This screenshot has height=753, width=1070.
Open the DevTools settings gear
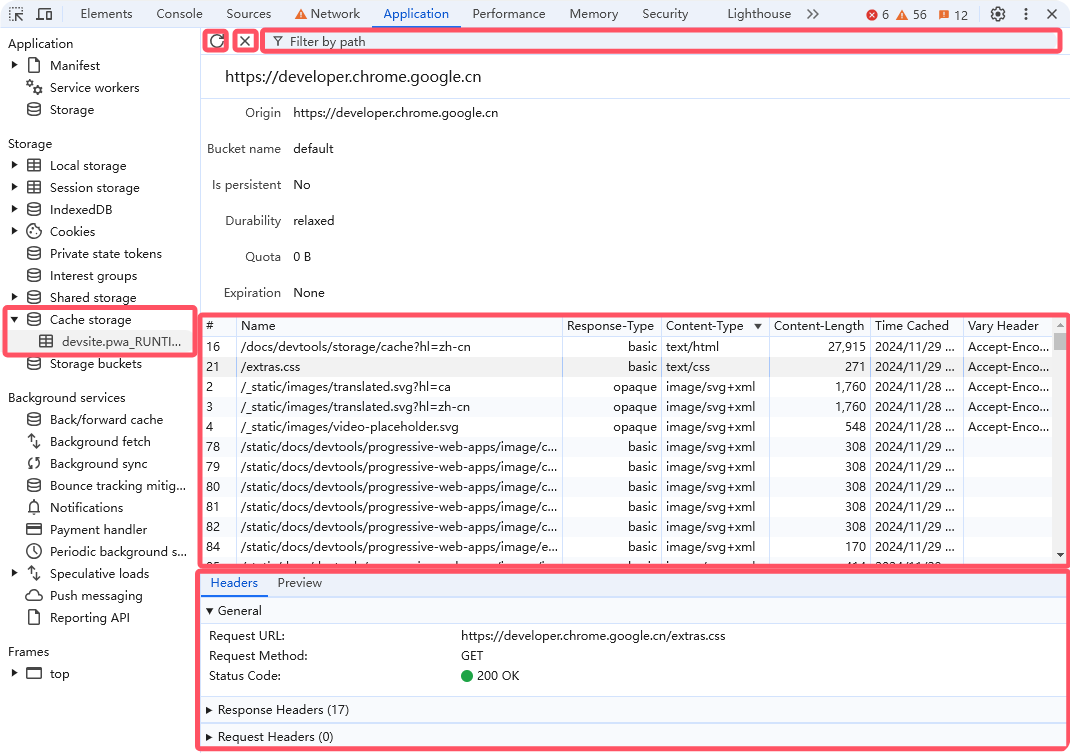coord(997,14)
